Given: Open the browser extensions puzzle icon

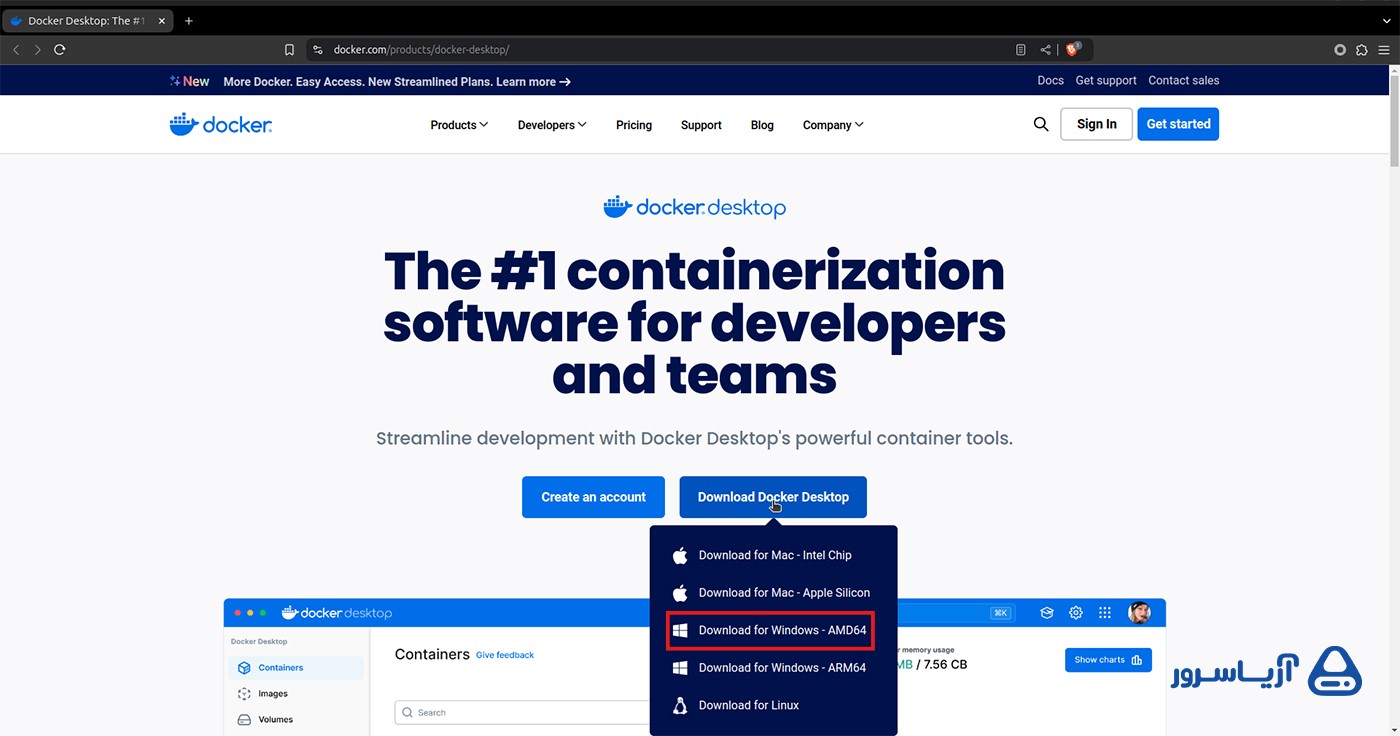Looking at the screenshot, I should [1362, 49].
